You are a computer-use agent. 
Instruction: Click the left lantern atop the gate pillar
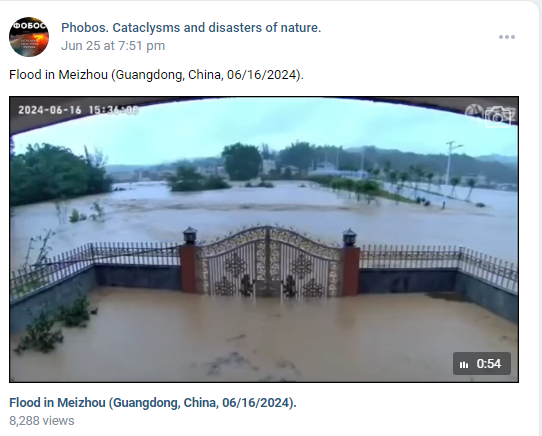pos(190,236)
